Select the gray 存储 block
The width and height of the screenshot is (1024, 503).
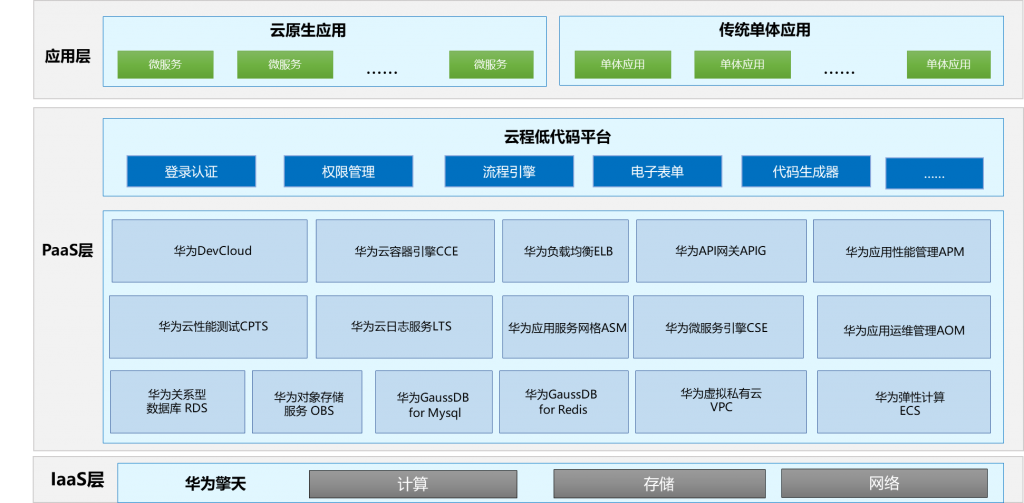tap(658, 484)
